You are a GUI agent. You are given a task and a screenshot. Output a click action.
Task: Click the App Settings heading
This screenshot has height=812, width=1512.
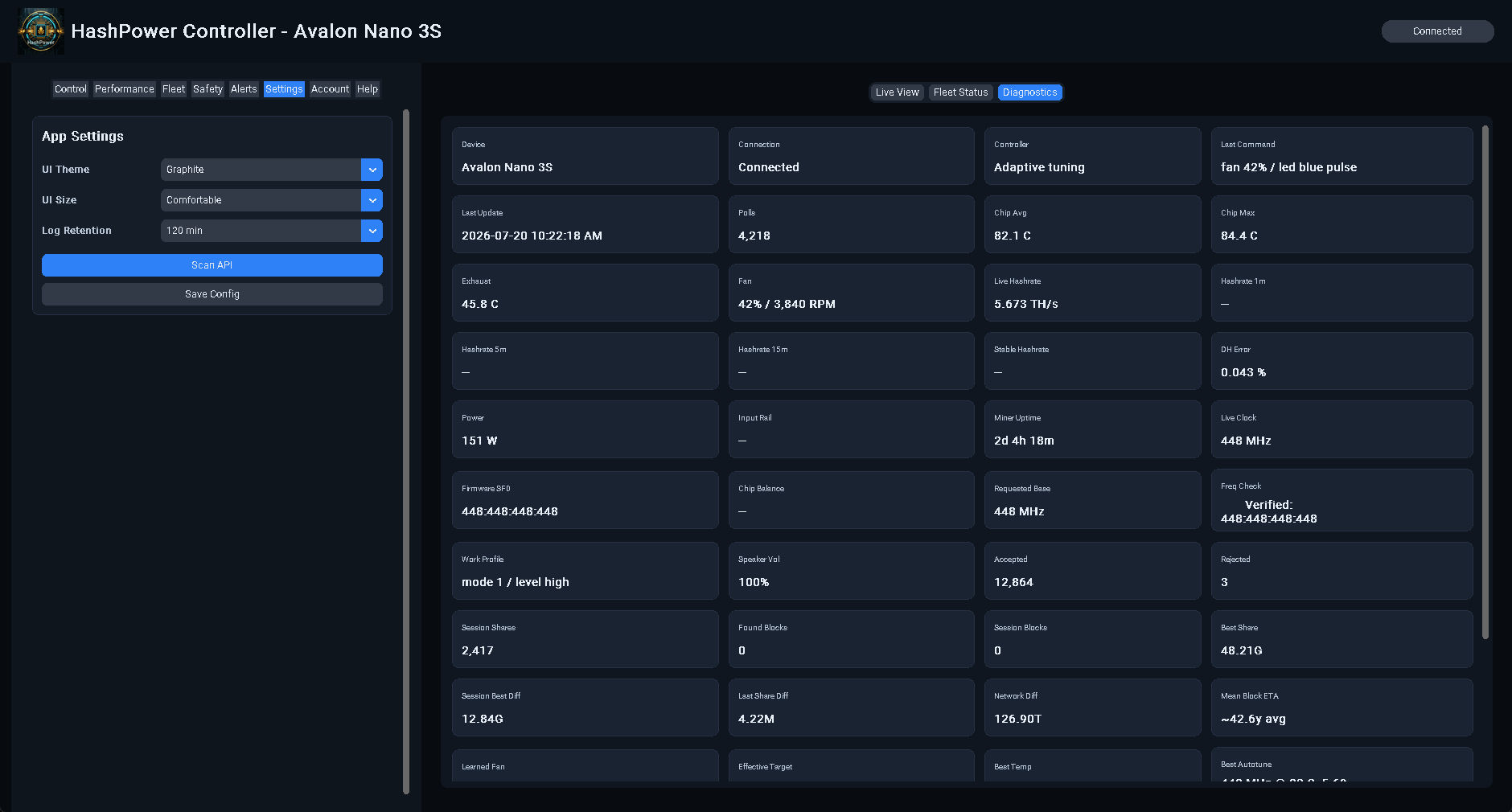pyautogui.click(x=83, y=137)
